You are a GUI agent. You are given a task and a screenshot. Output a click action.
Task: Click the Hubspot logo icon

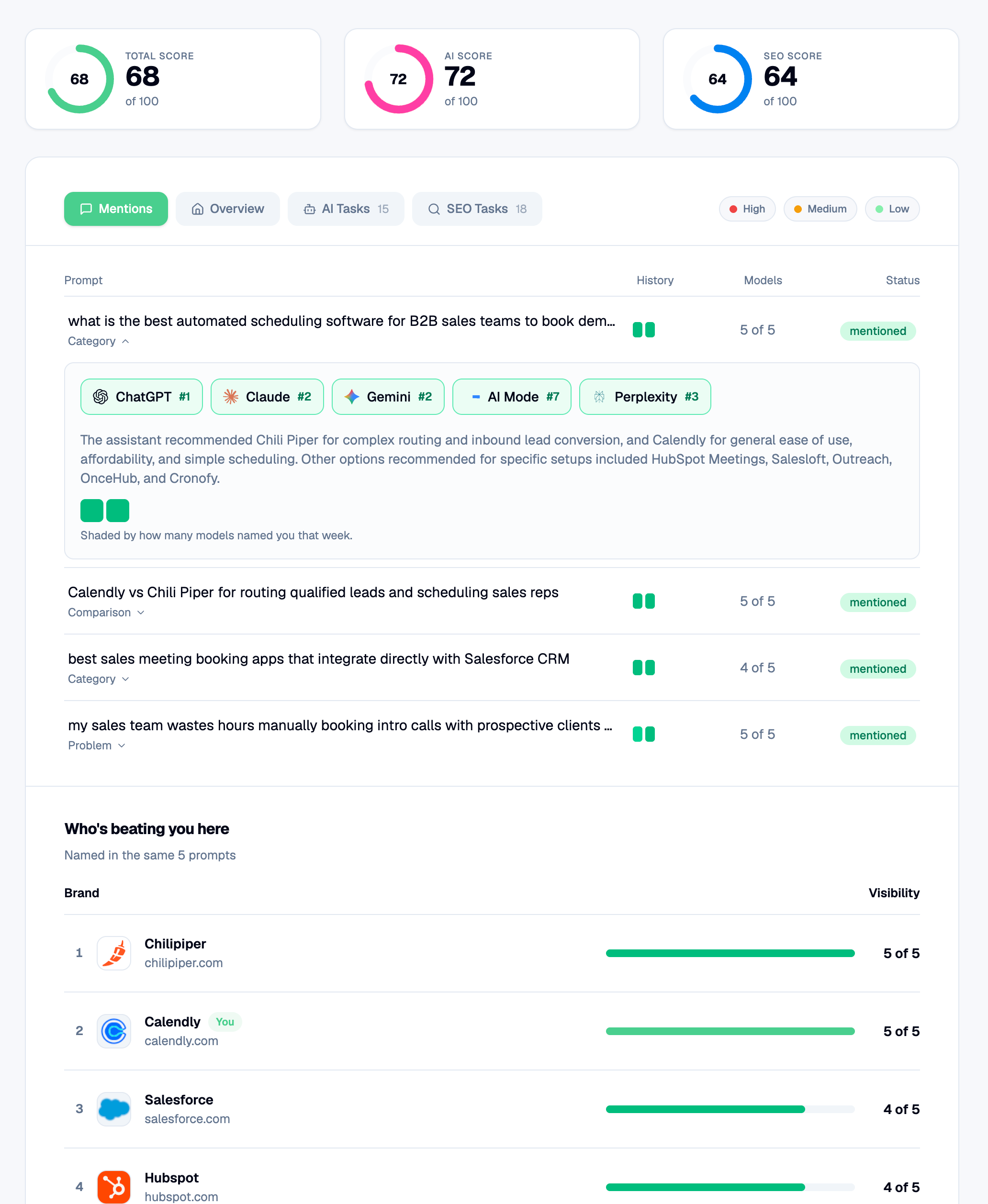[114, 1187]
